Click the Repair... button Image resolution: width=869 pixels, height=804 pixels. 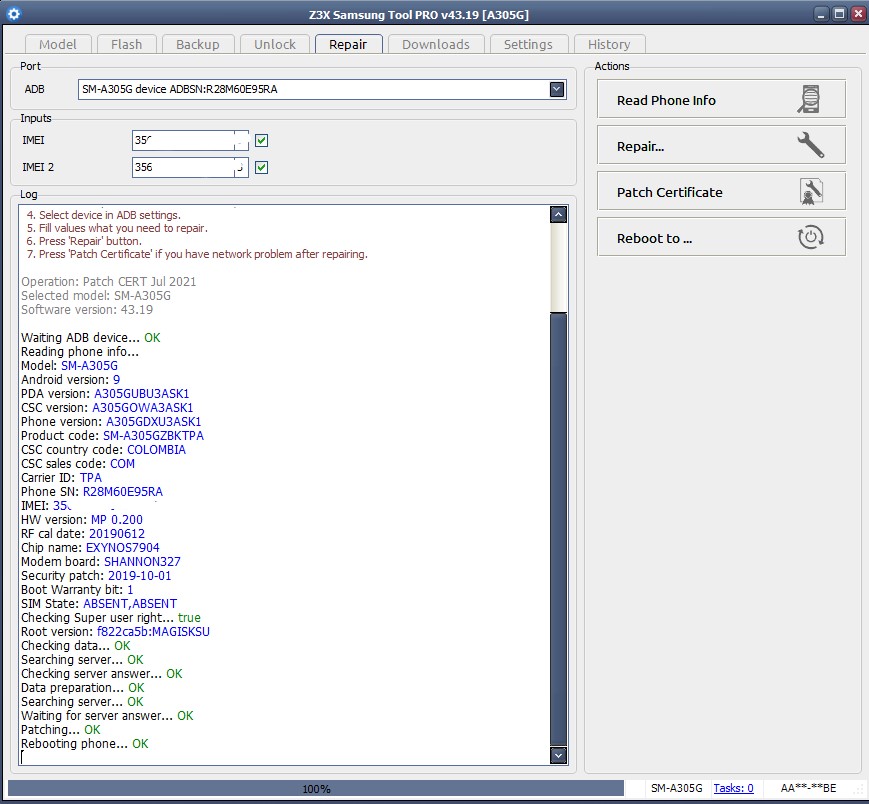pyautogui.click(x=721, y=145)
